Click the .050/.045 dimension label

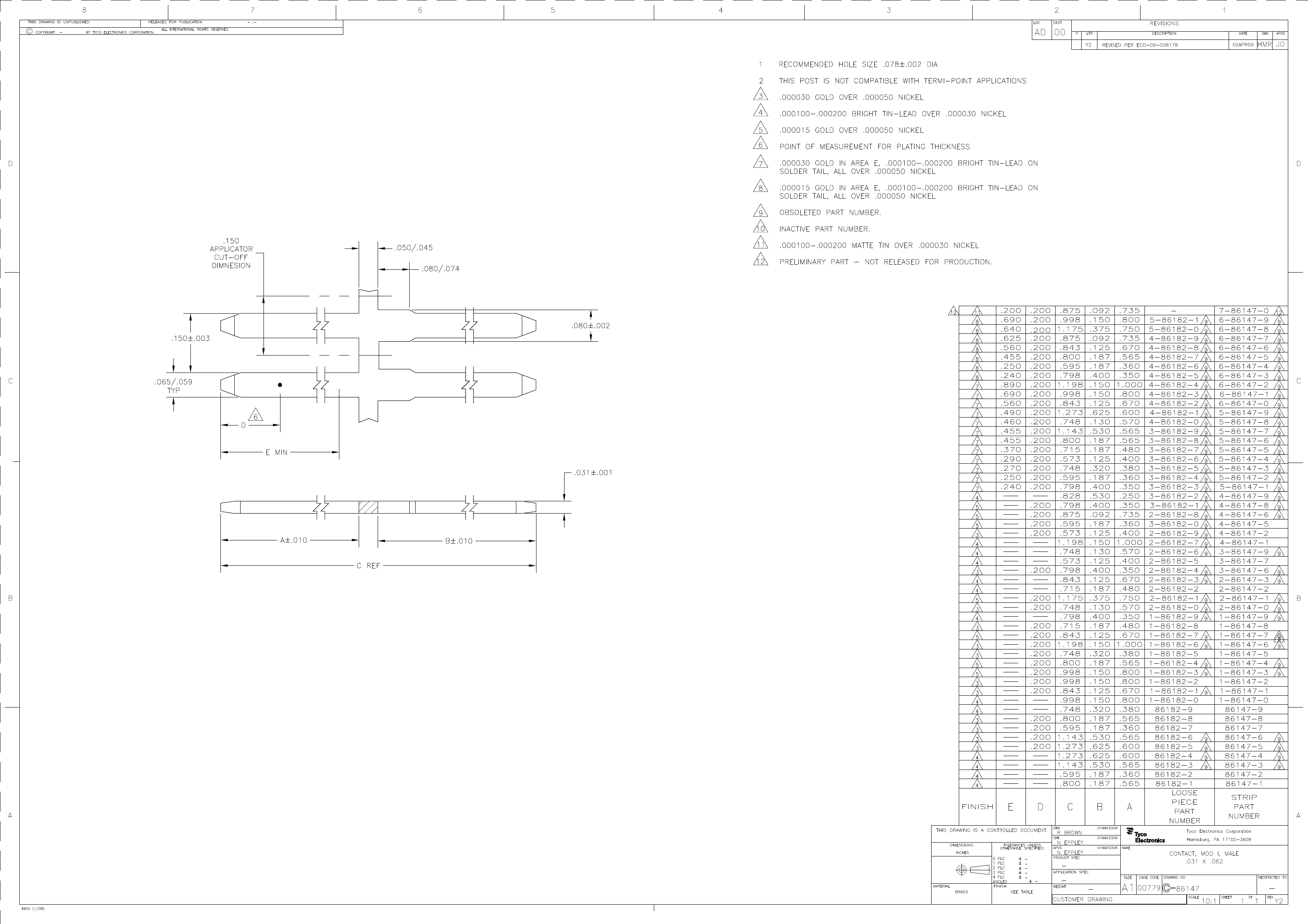(x=414, y=248)
